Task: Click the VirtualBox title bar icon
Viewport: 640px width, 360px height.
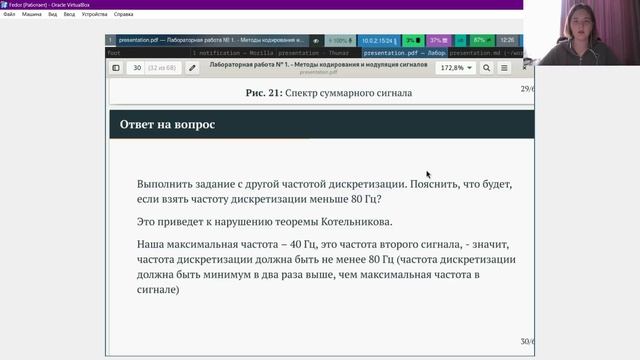Action: (4, 4)
